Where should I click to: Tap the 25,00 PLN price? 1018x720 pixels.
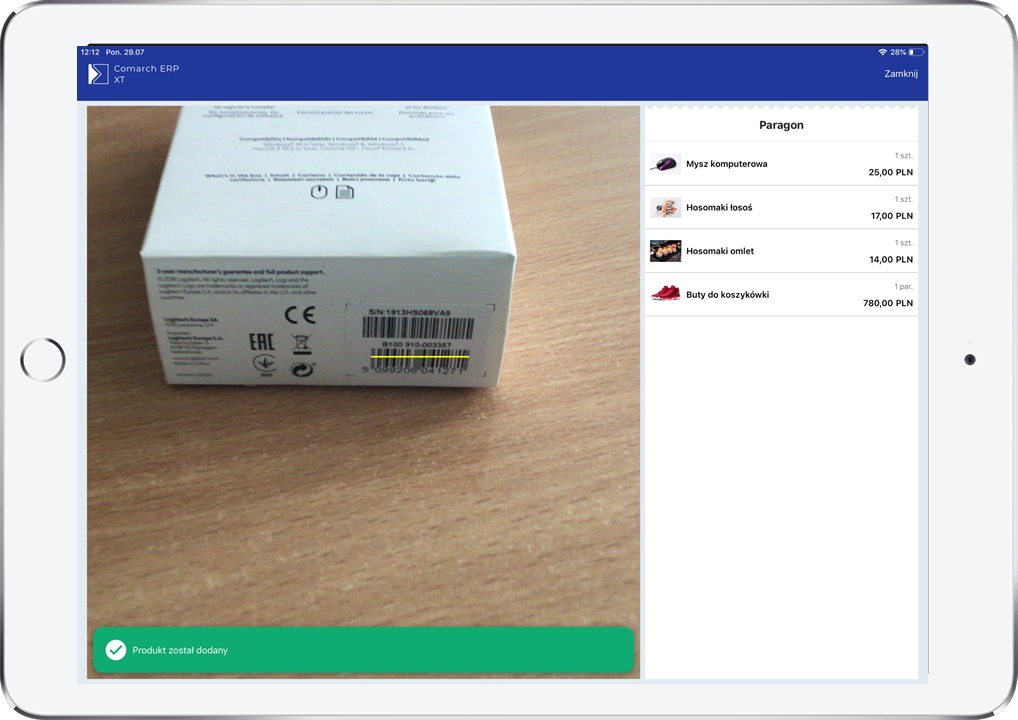[x=890, y=172]
